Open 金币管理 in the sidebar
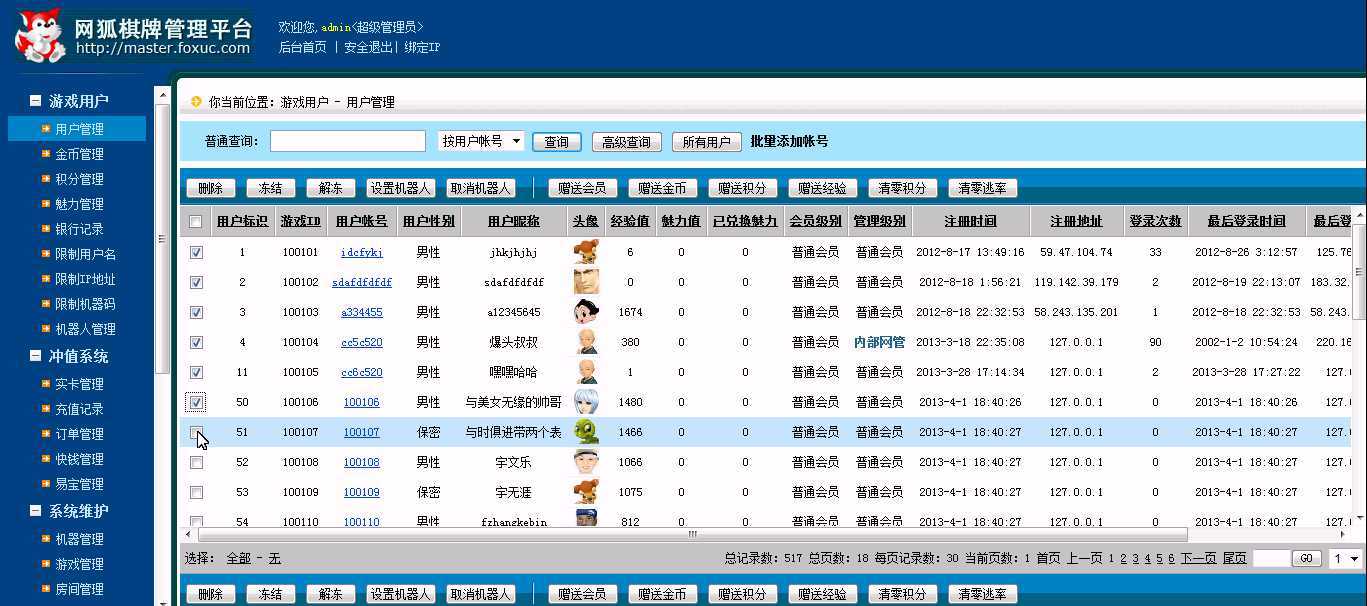Viewport: 1367px width, 606px height. [x=79, y=154]
